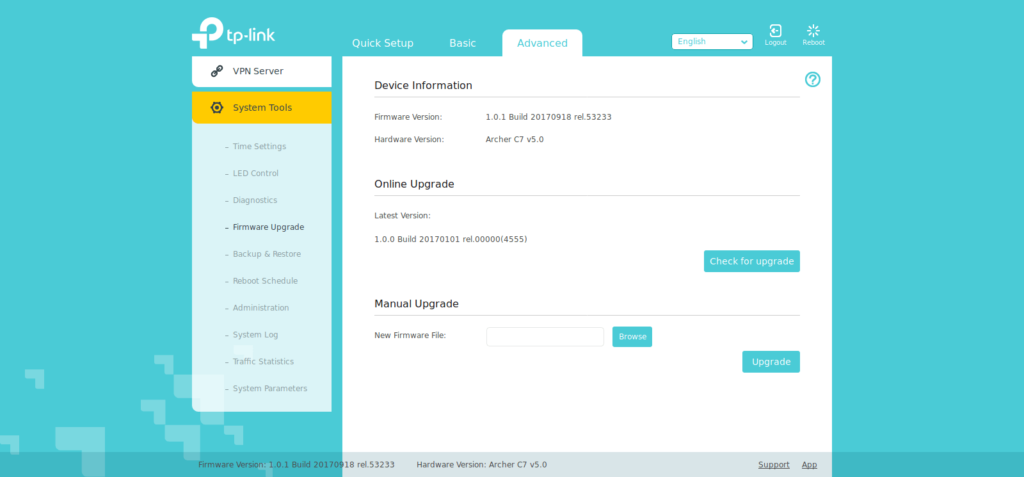Open Time Settings in the sidebar
The image size is (1024, 477).
tap(259, 147)
